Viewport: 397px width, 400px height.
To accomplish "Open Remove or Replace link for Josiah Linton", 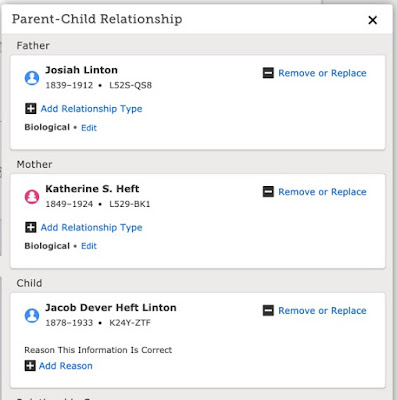I will pyautogui.click(x=322, y=73).
